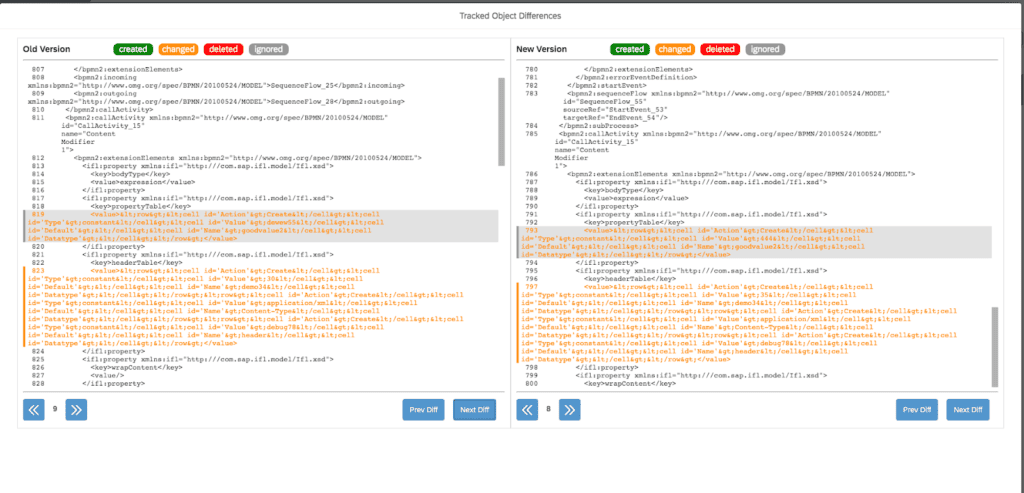1024x493 pixels.
Task: Click the gray ignored badge in New Version
Action: 765,49
